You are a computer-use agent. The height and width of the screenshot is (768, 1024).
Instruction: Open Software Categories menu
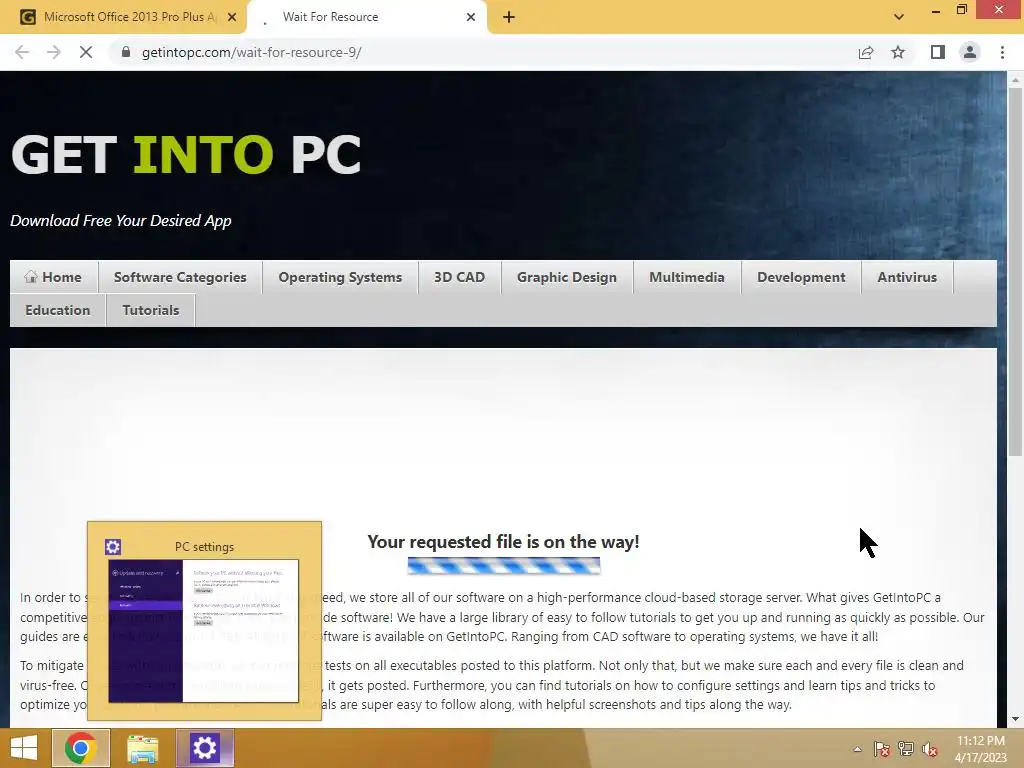(x=180, y=277)
